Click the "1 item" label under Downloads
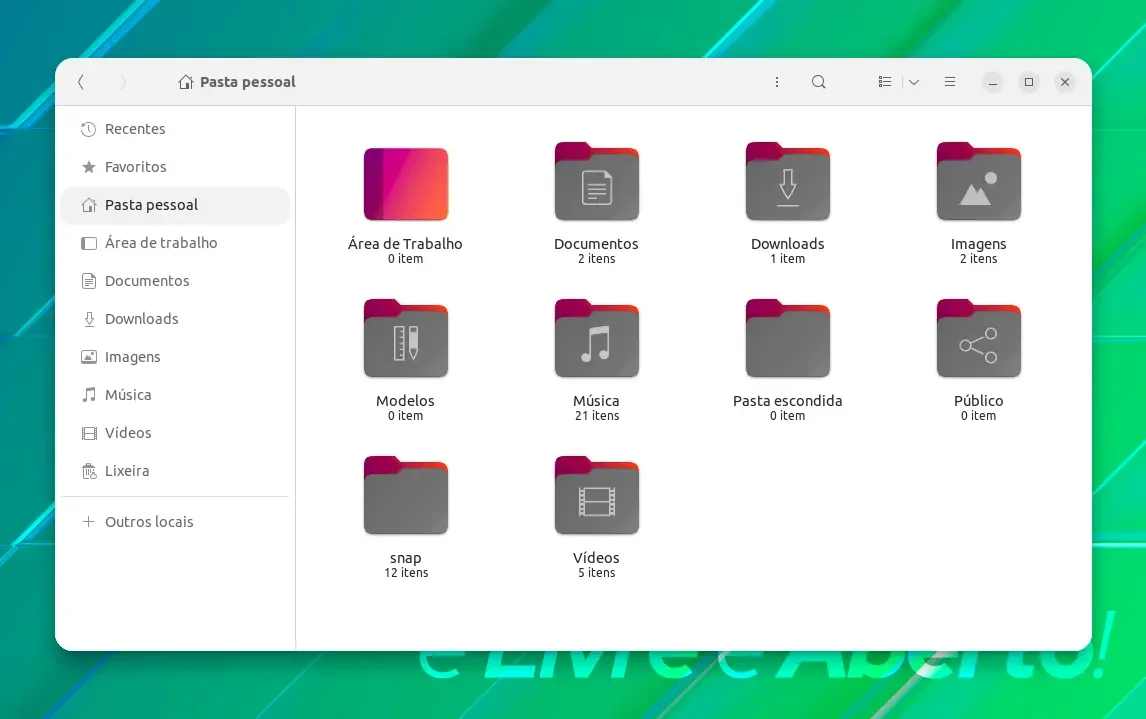Screen dimensions: 1146x719 click(788, 259)
